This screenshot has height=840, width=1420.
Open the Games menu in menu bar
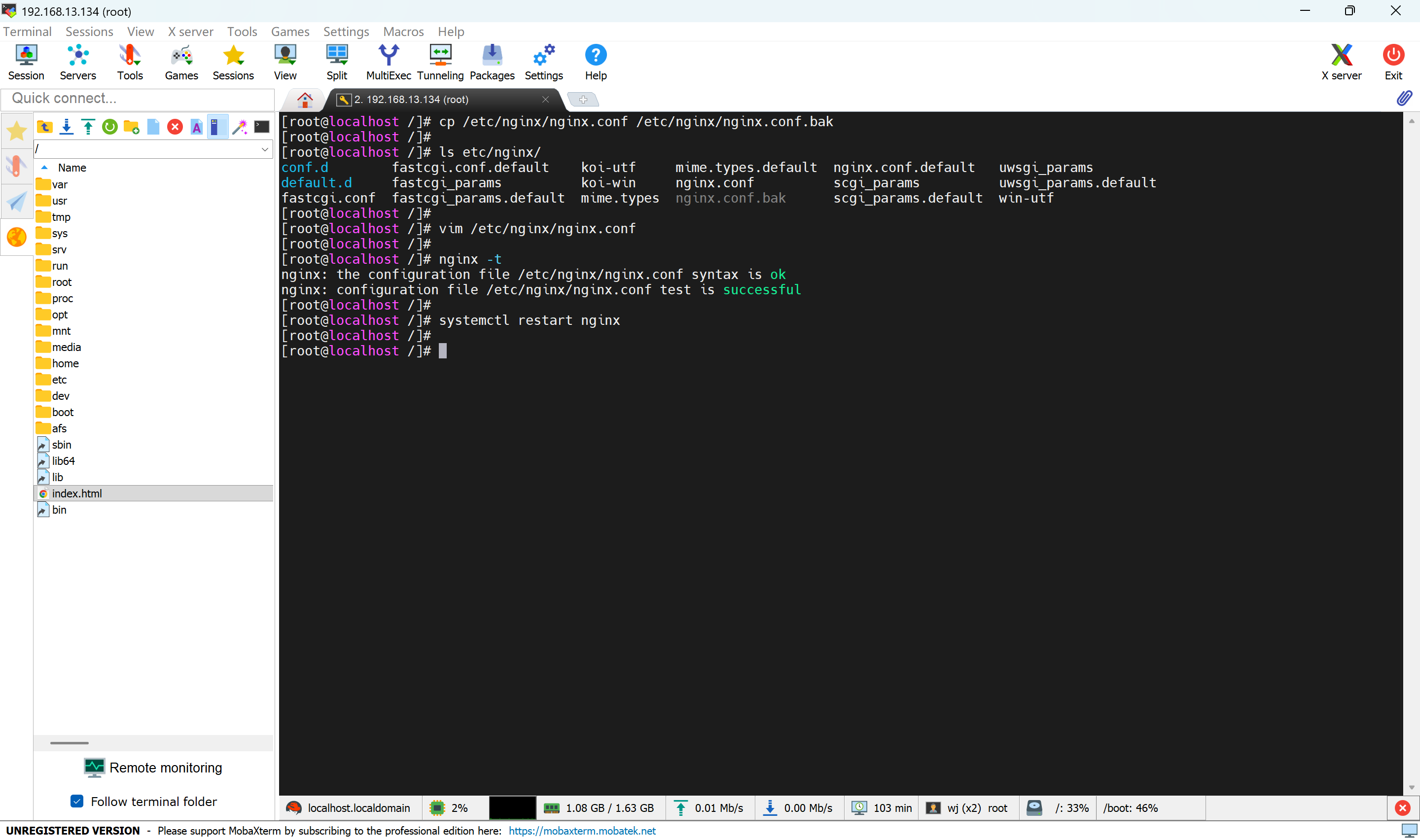click(x=290, y=32)
